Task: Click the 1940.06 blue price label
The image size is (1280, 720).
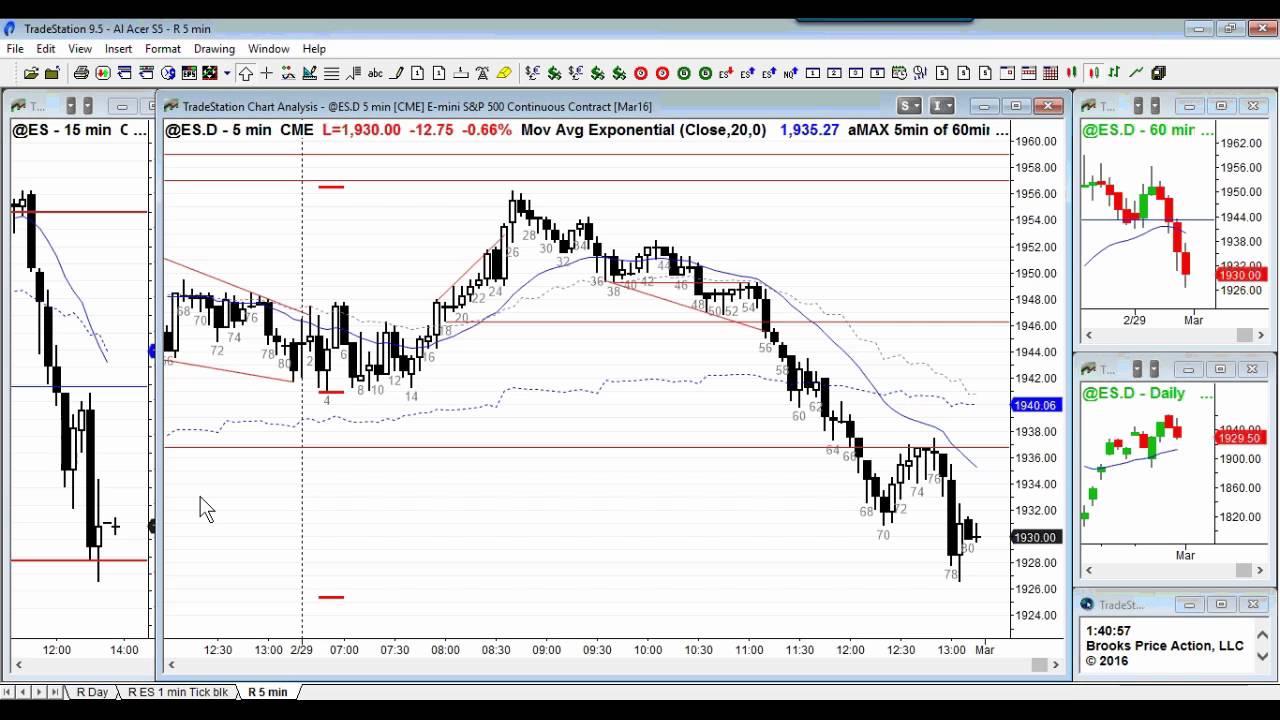Action: [1035, 405]
